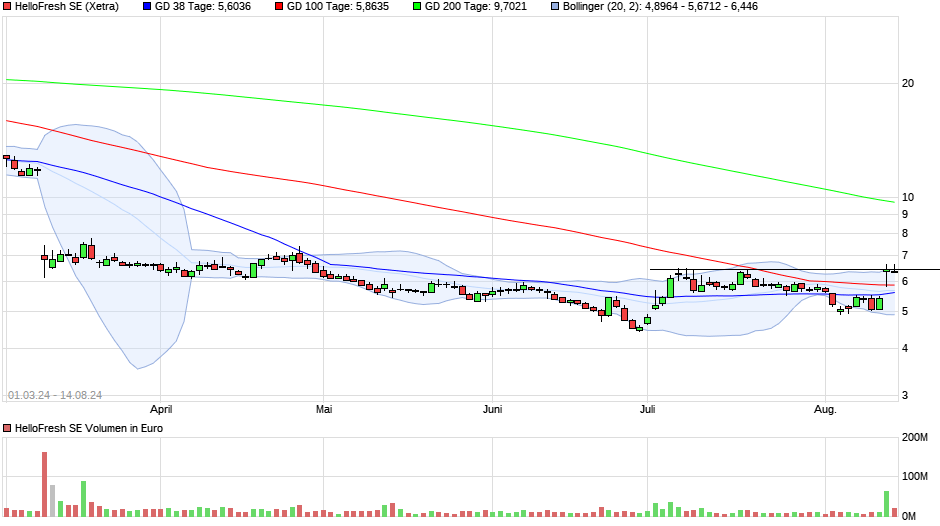Click the volume axis label 0M
The width and height of the screenshot is (940, 526).
909,515
